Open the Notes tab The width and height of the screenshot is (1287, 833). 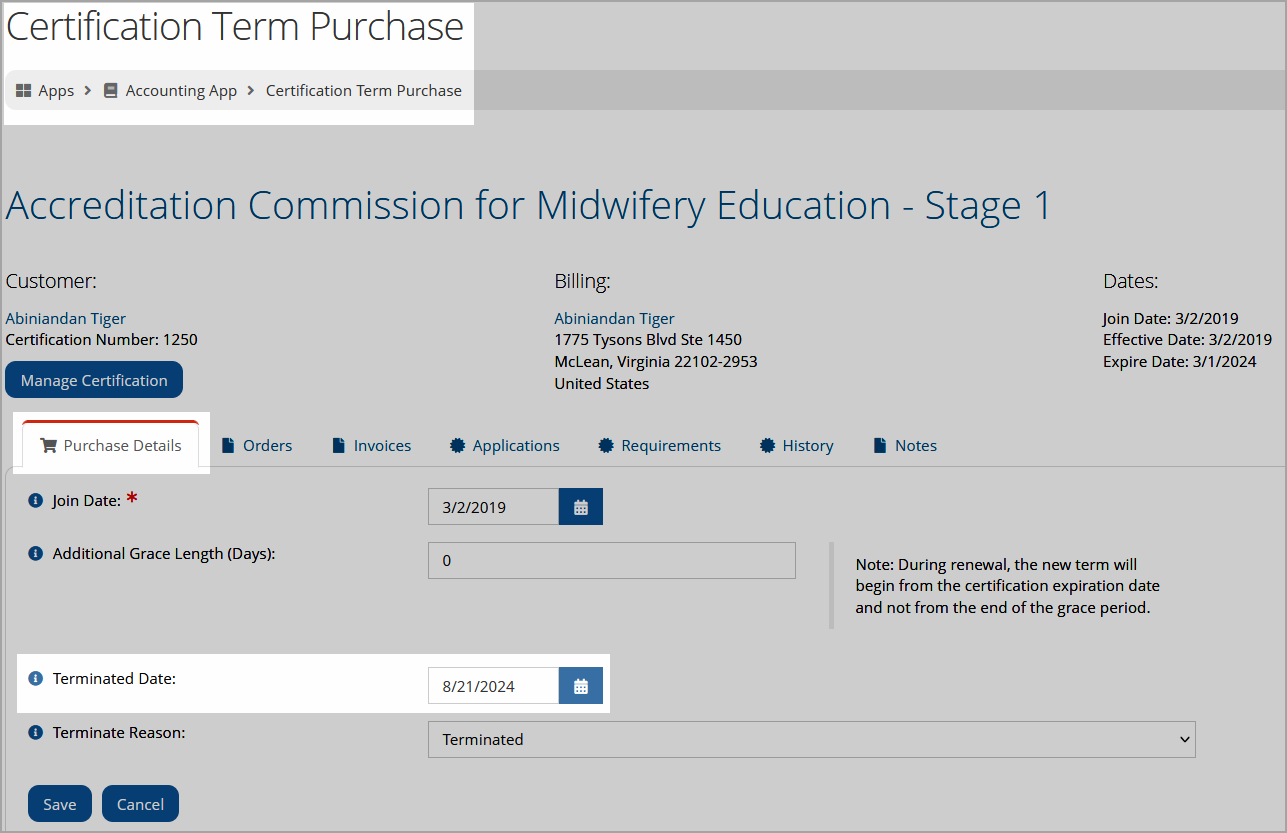pyautogui.click(x=906, y=445)
